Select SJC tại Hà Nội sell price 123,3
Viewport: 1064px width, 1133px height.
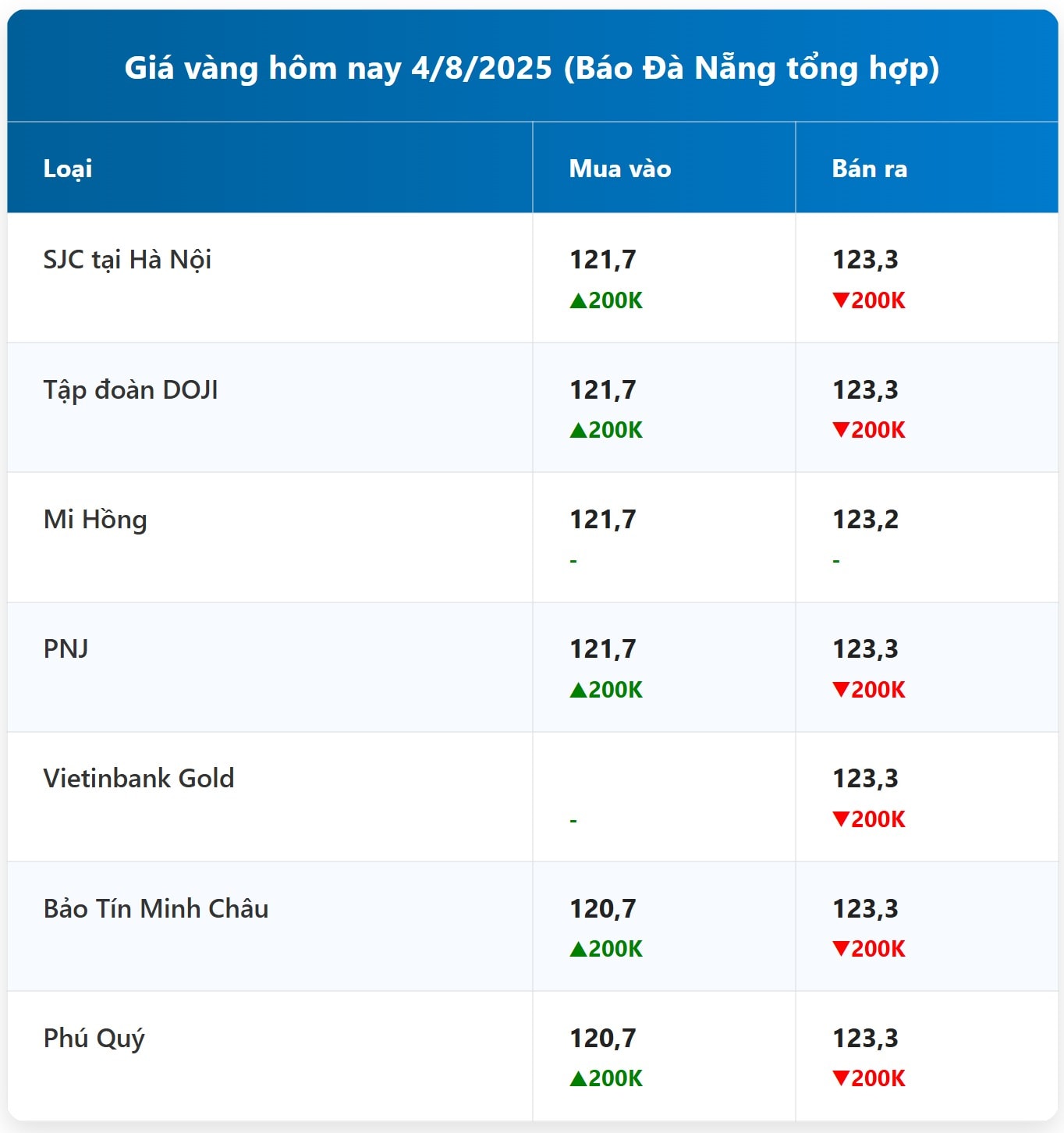865,260
